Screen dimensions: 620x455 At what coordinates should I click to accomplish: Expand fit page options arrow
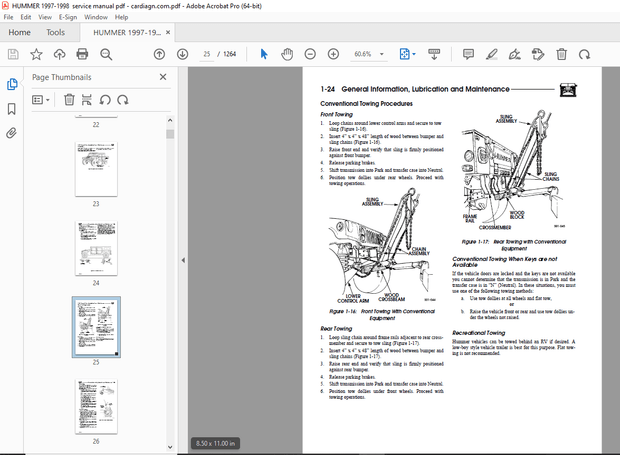pyautogui.click(x=414, y=54)
